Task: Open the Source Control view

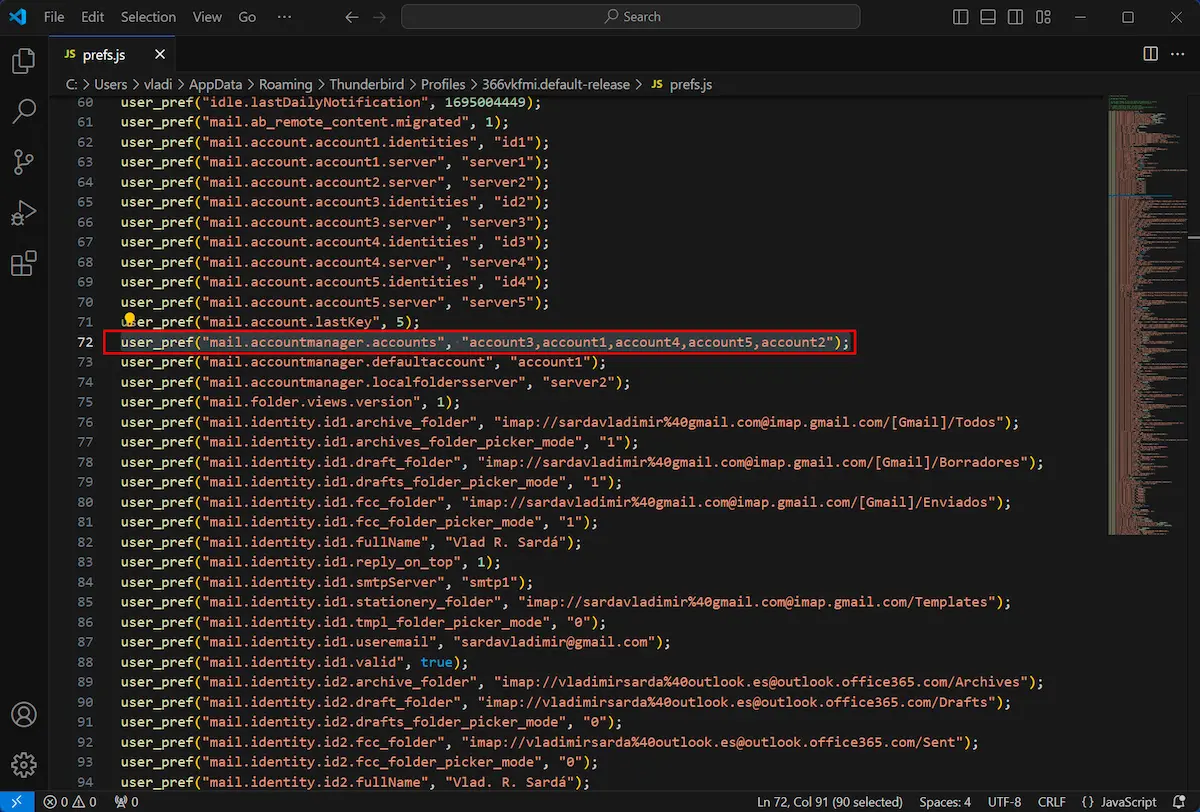Action: [23, 162]
